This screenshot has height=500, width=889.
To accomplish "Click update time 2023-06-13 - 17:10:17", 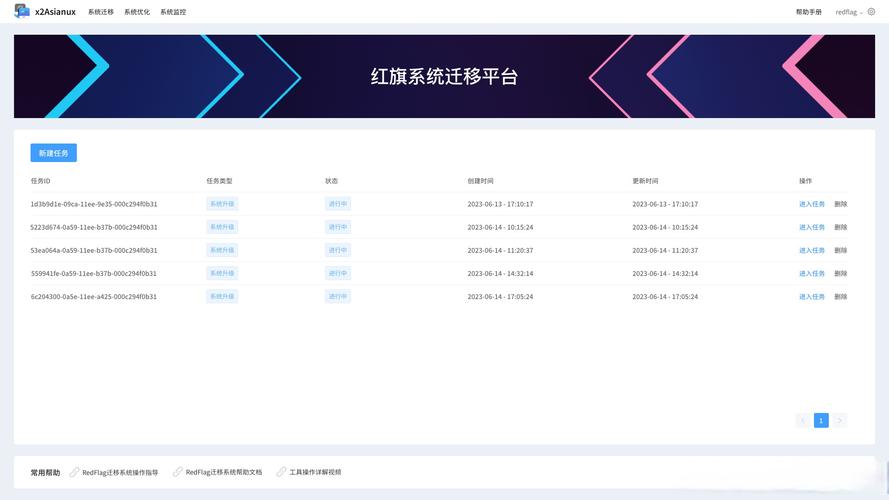I will [x=665, y=204].
